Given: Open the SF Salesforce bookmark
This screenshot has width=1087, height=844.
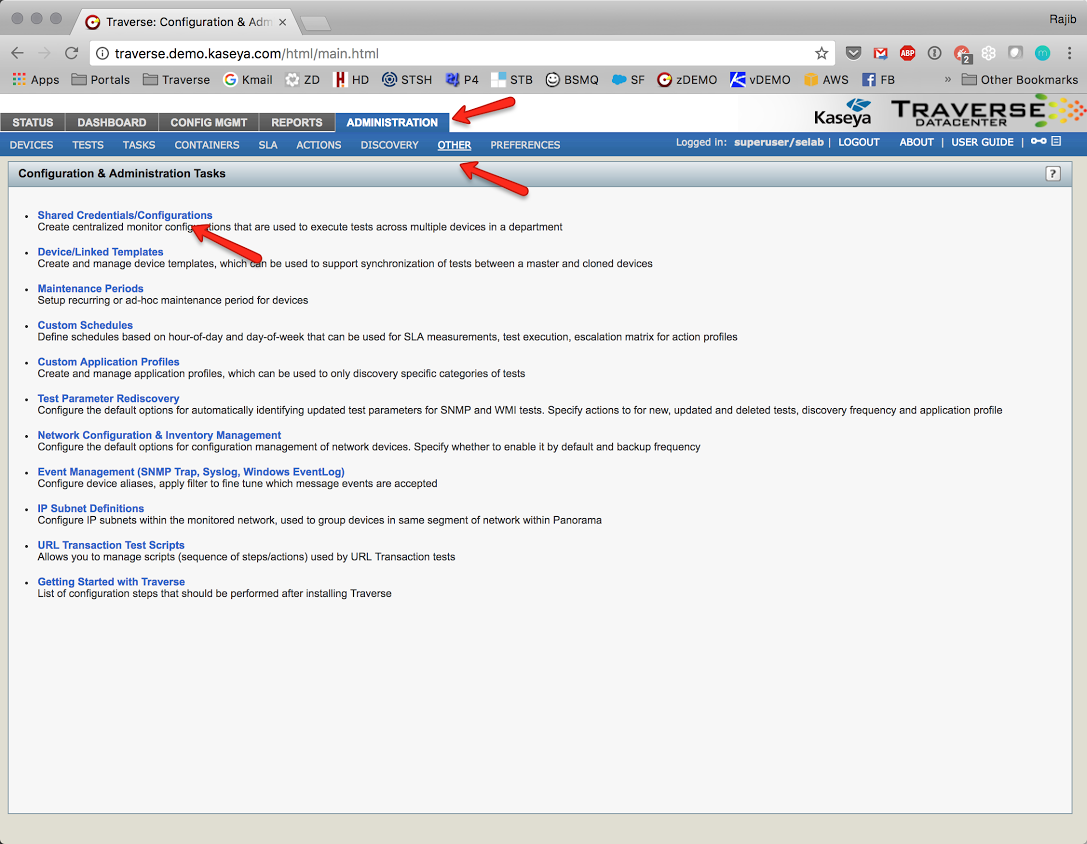Looking at the screenshot, I should pos(628,80).
